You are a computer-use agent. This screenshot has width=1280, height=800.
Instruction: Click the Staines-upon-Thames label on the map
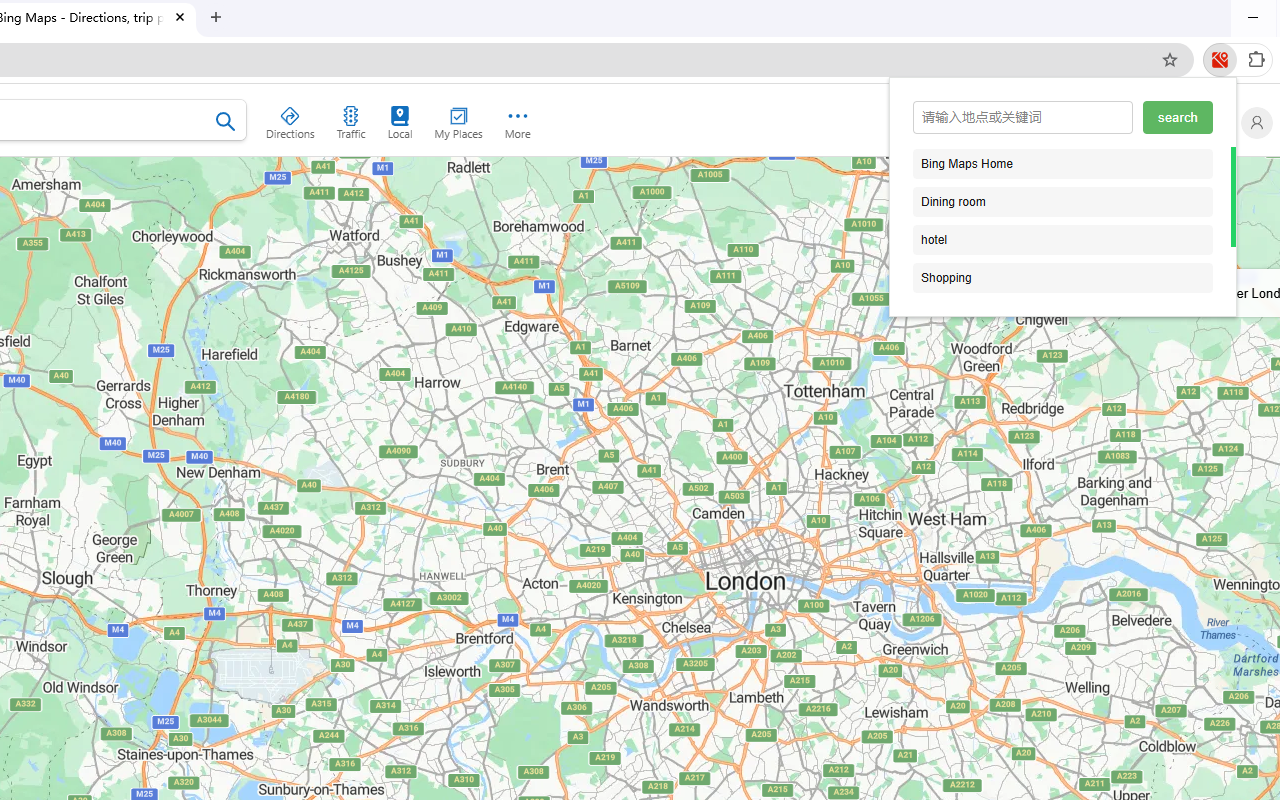point(185,754)
